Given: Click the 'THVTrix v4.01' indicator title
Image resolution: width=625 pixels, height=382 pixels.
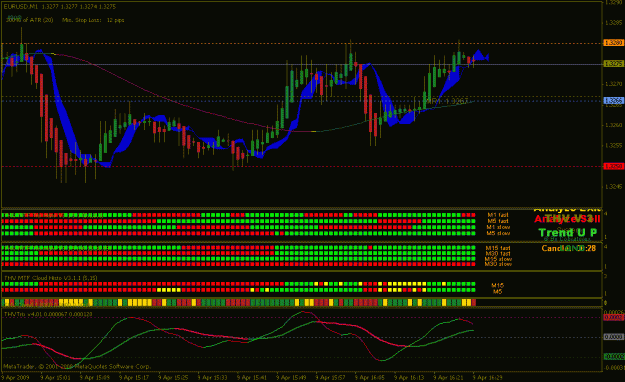Looking at the screenshot, I should click(48, 314).
